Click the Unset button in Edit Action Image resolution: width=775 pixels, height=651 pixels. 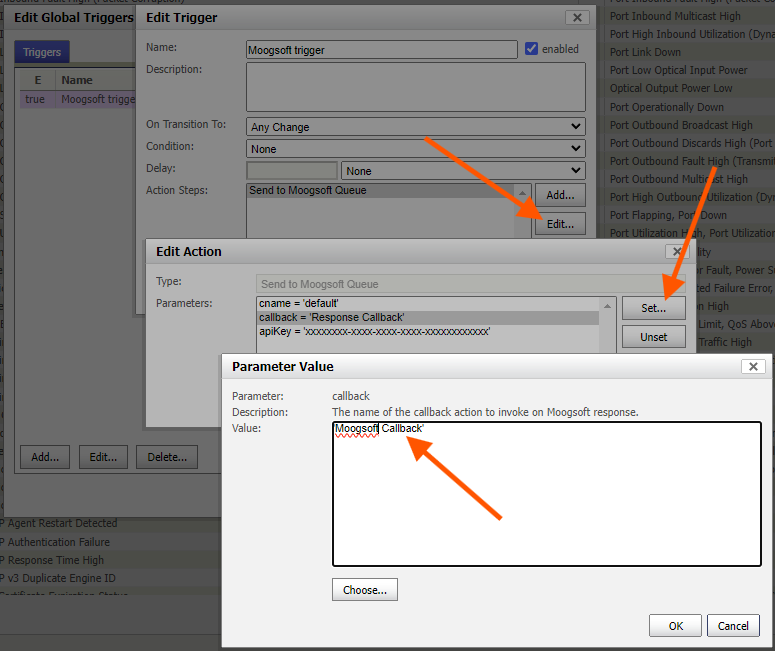(653, 337)
